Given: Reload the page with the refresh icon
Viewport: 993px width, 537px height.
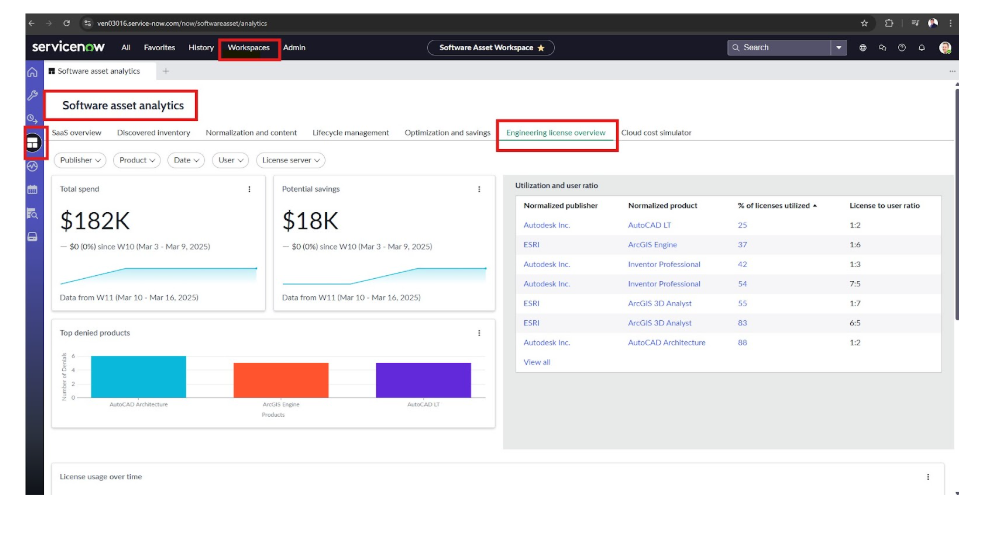Looking at the screenshot, I should point(66,23).
